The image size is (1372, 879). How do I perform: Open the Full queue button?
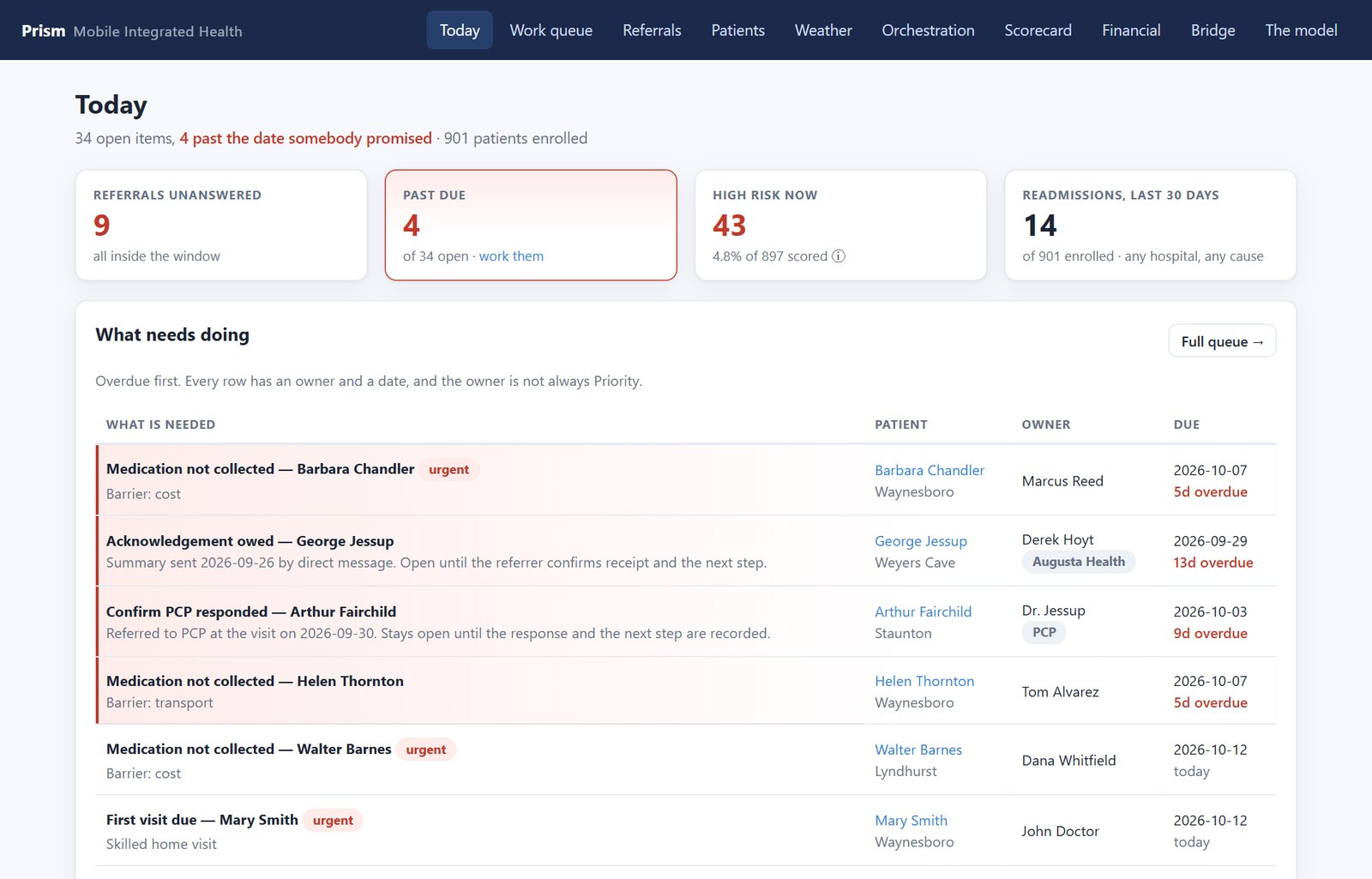pyautogui.click(x=1222, y=341)
